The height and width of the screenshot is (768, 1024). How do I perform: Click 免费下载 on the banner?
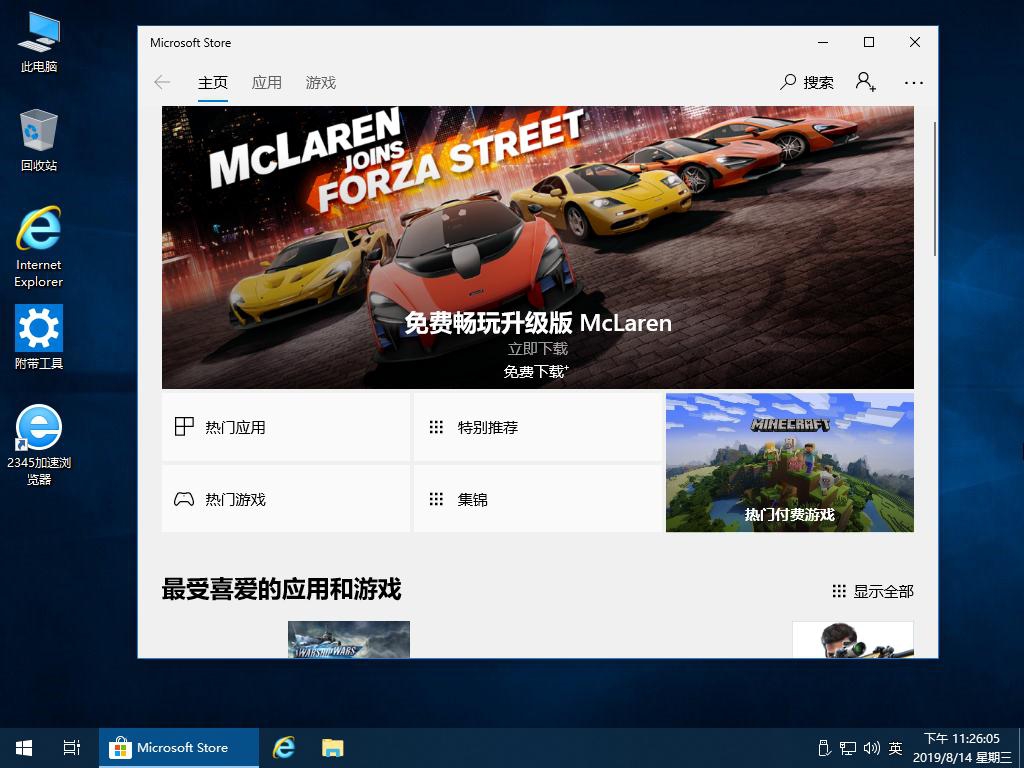536,372
